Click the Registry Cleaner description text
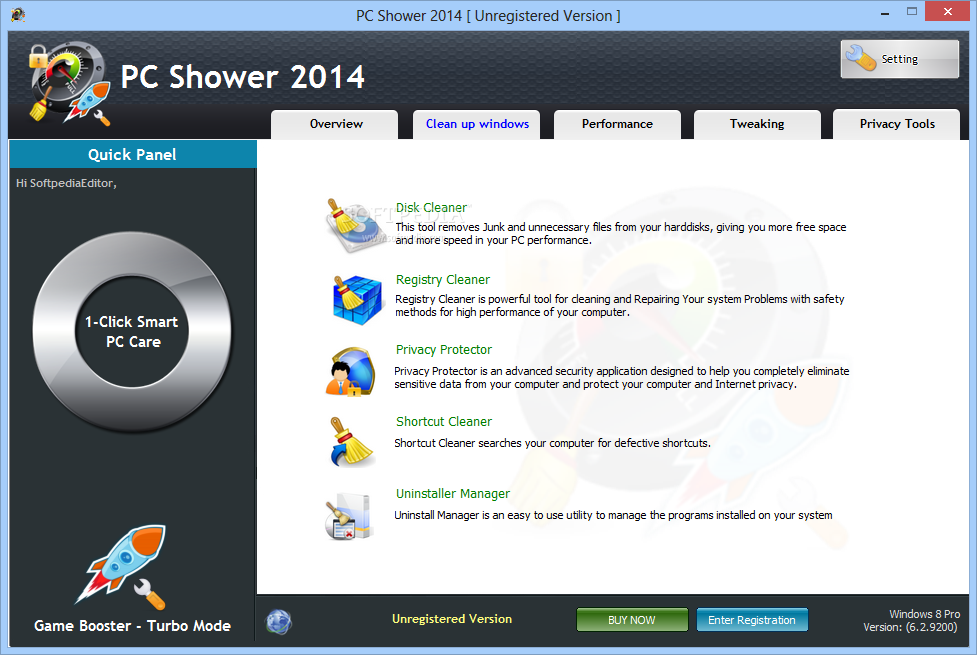 point(619,305)
